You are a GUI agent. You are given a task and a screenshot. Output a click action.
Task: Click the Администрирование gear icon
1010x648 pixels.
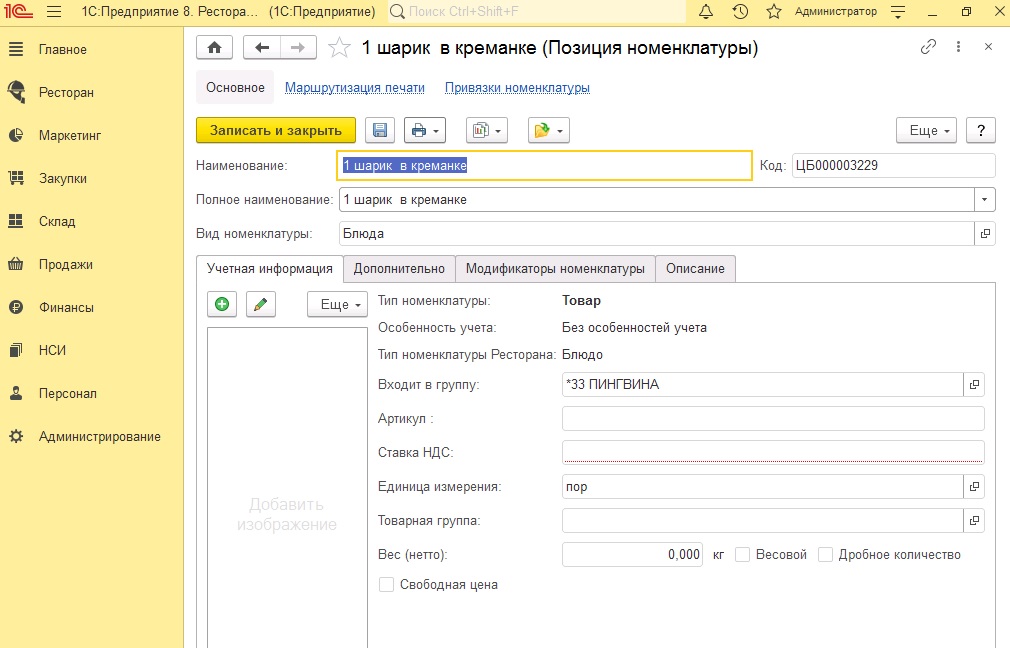tap(16, 437)
